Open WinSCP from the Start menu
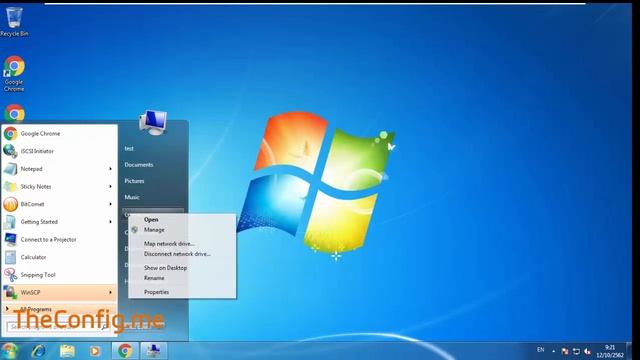This screenshot has height=360, width=640. [x=59, y=292]
